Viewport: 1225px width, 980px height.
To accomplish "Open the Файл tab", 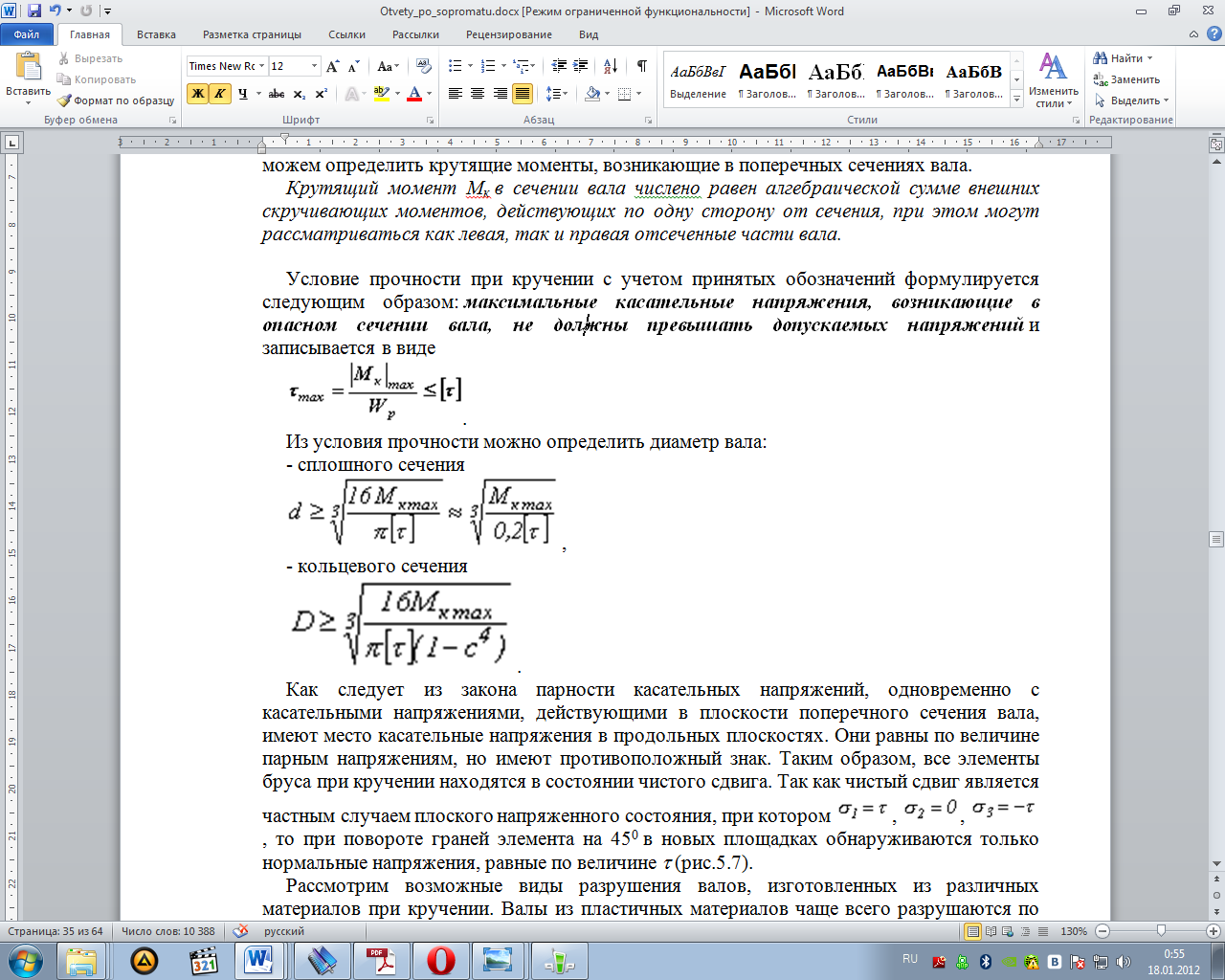I will (27, 34).
